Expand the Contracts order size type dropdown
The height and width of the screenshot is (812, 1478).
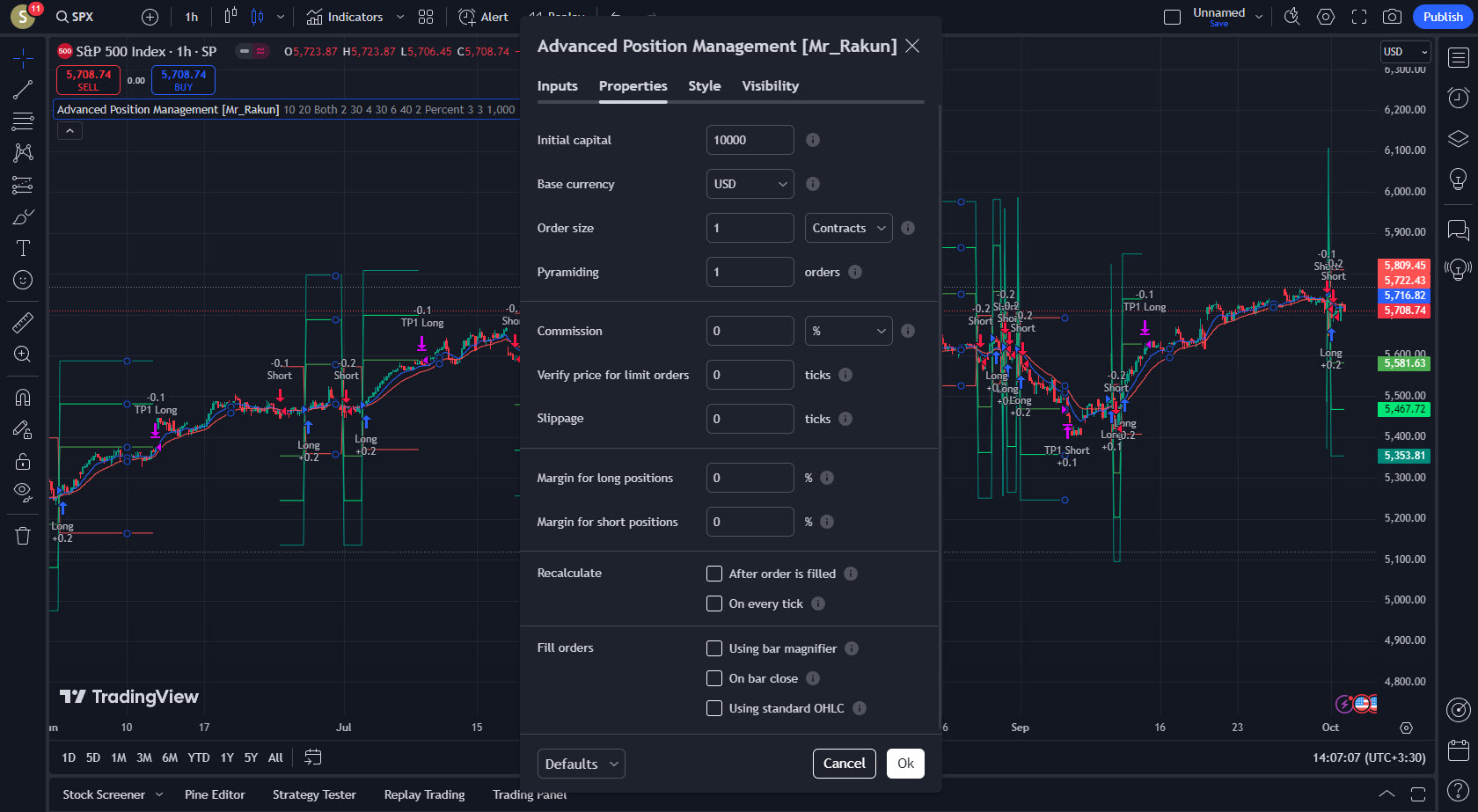pos(848,228)
